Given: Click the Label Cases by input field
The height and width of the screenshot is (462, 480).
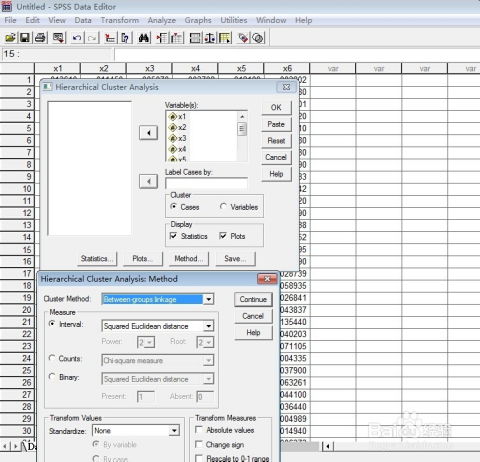Looking at the screenshot, I should click(x=206, y=183).
